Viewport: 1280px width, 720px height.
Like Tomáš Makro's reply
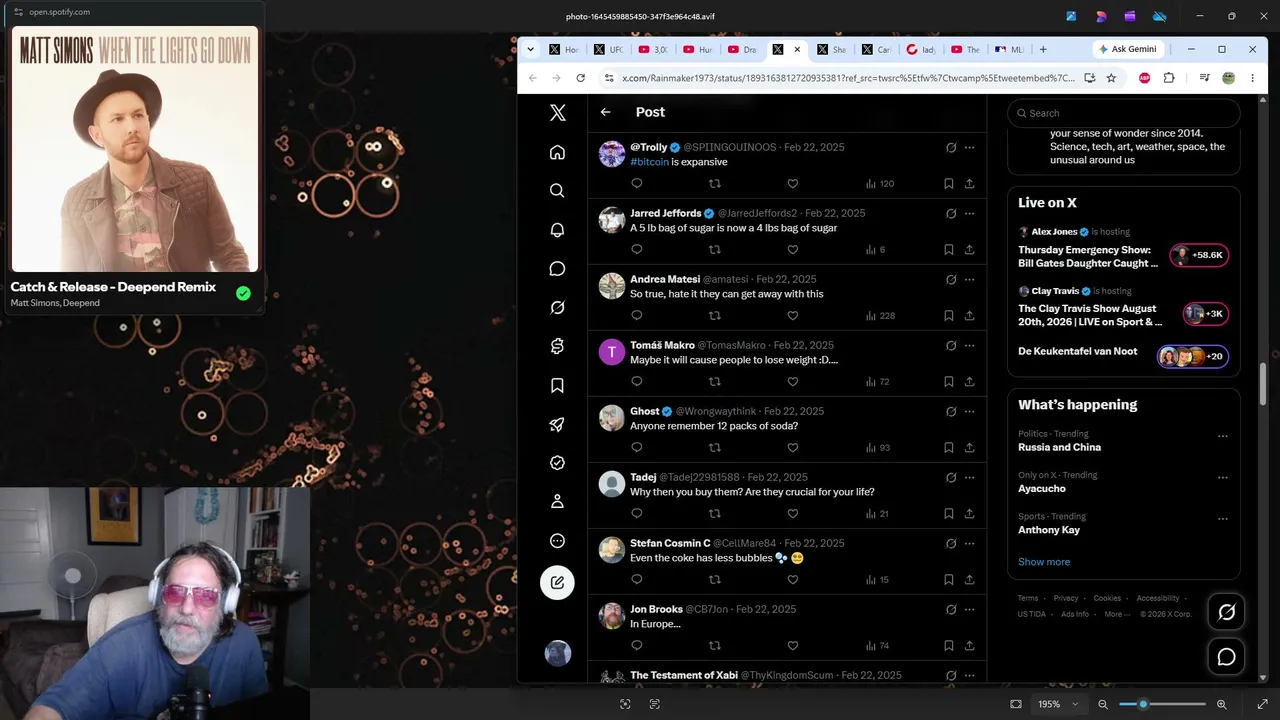tap(793, 382)
